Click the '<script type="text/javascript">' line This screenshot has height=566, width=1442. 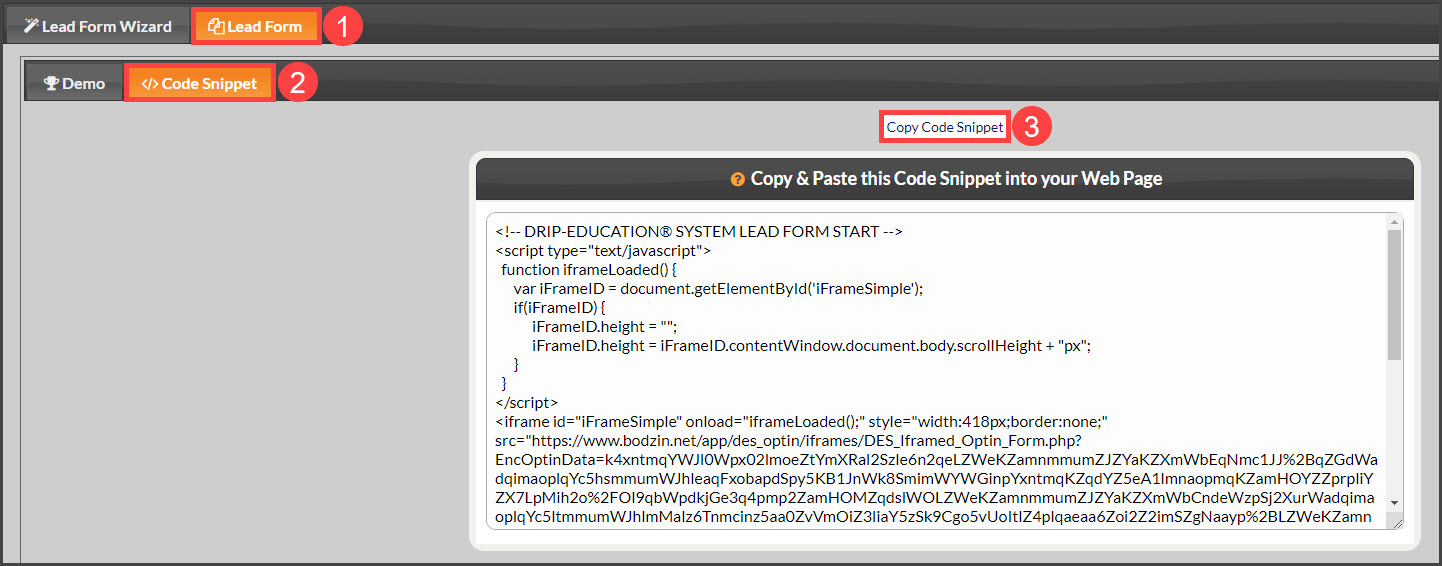[x=603, y=250]
